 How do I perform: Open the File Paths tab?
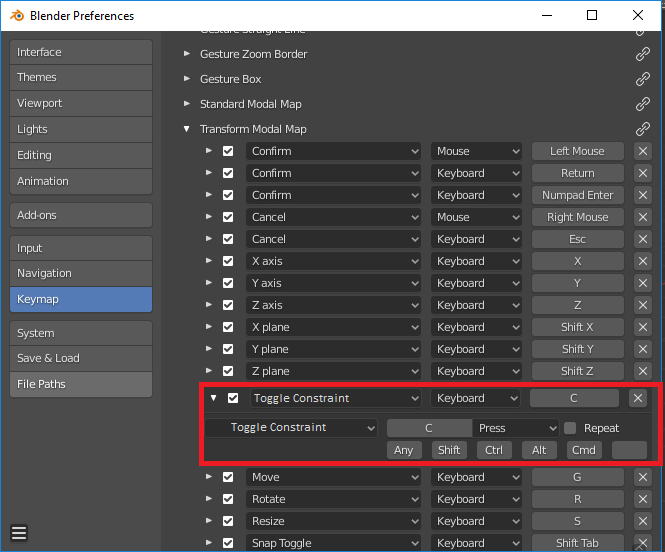point(81,384)
